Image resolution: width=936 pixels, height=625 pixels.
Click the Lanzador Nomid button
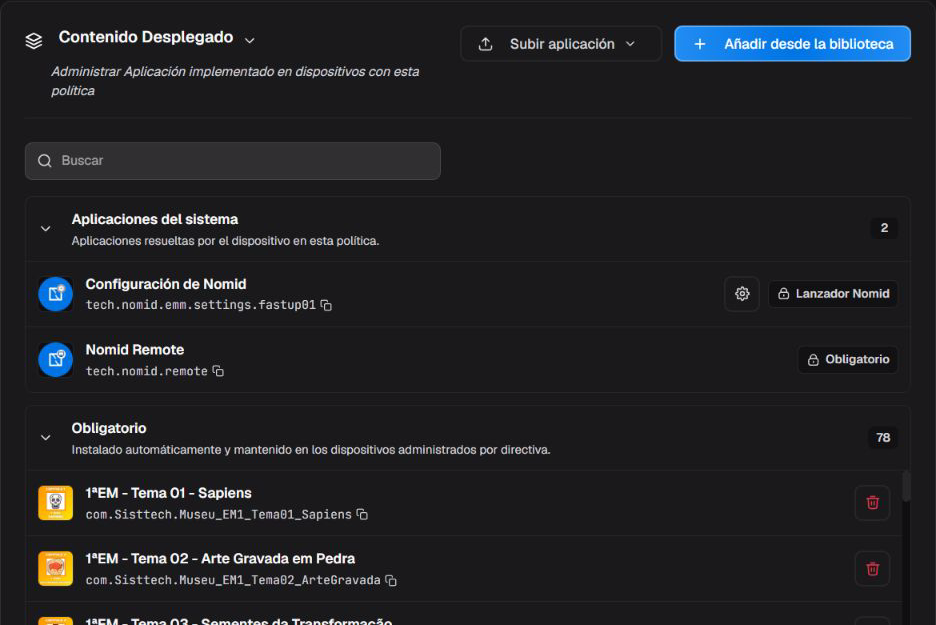coord(833,294)
